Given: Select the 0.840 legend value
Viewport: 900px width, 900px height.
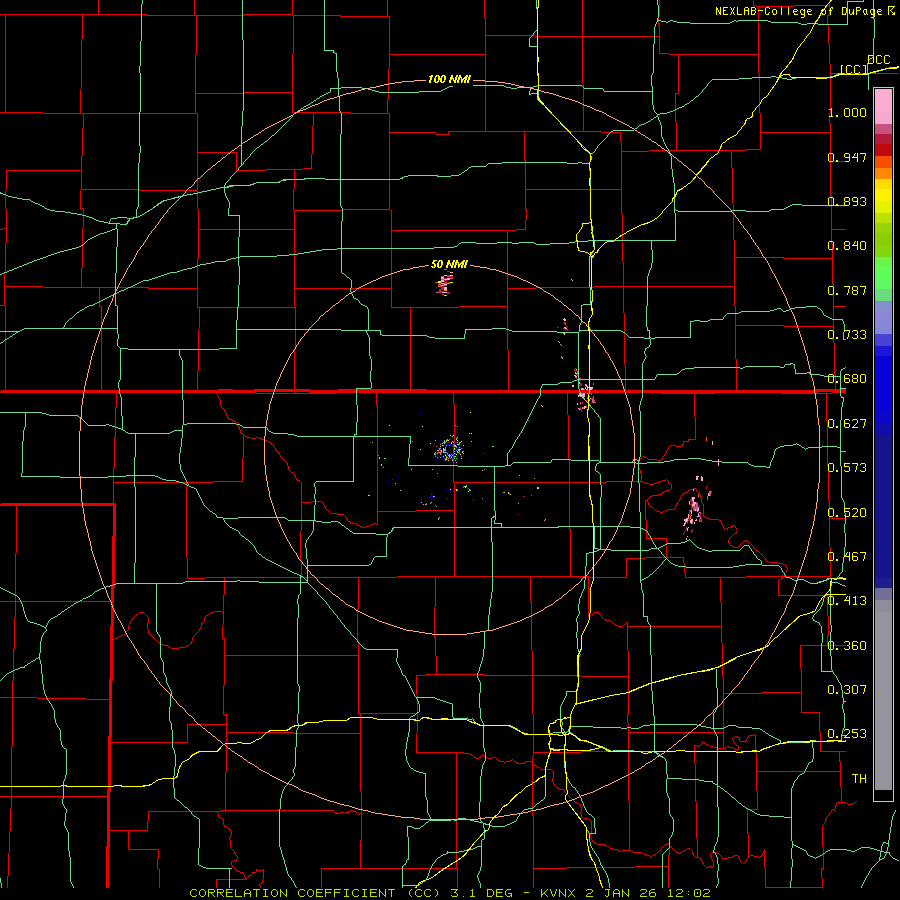Looking at the screenshot, I should point(847,246).
